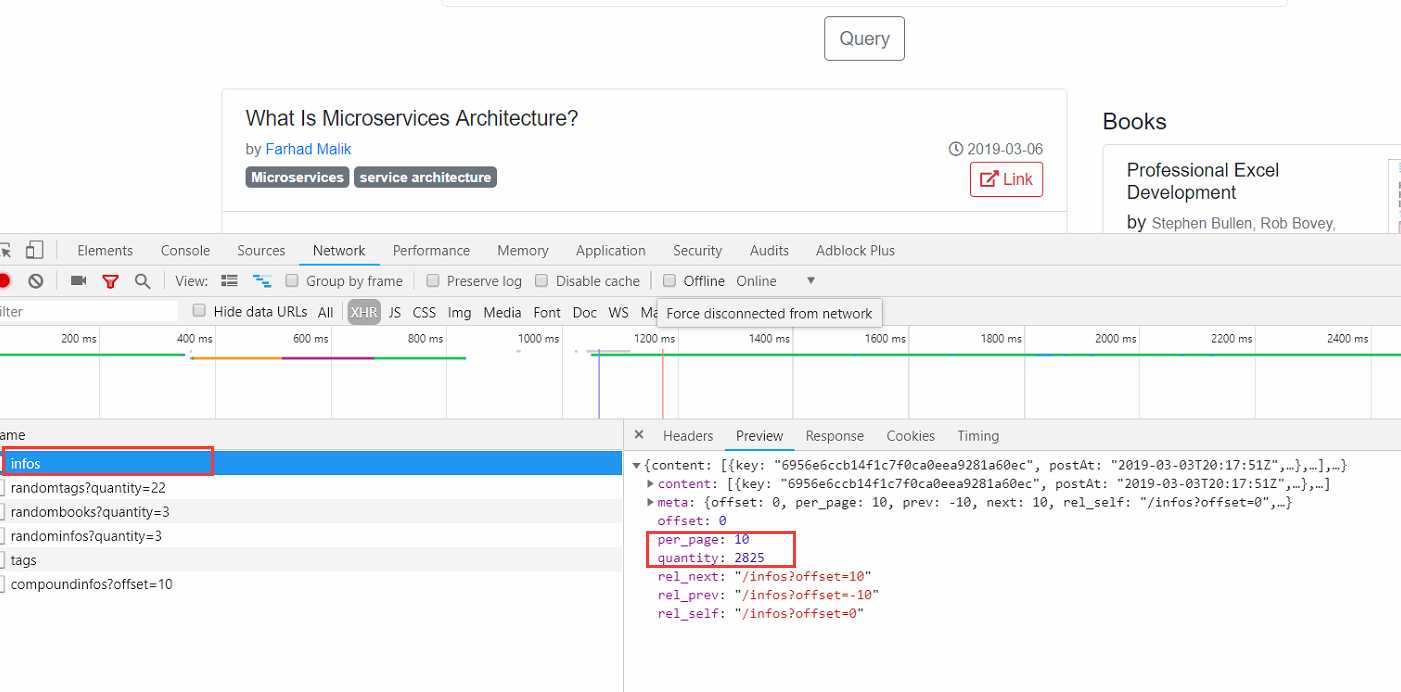Viewport: 1401px width, 692px height.
Task: Click the network Filter text field
Action: 88,312
